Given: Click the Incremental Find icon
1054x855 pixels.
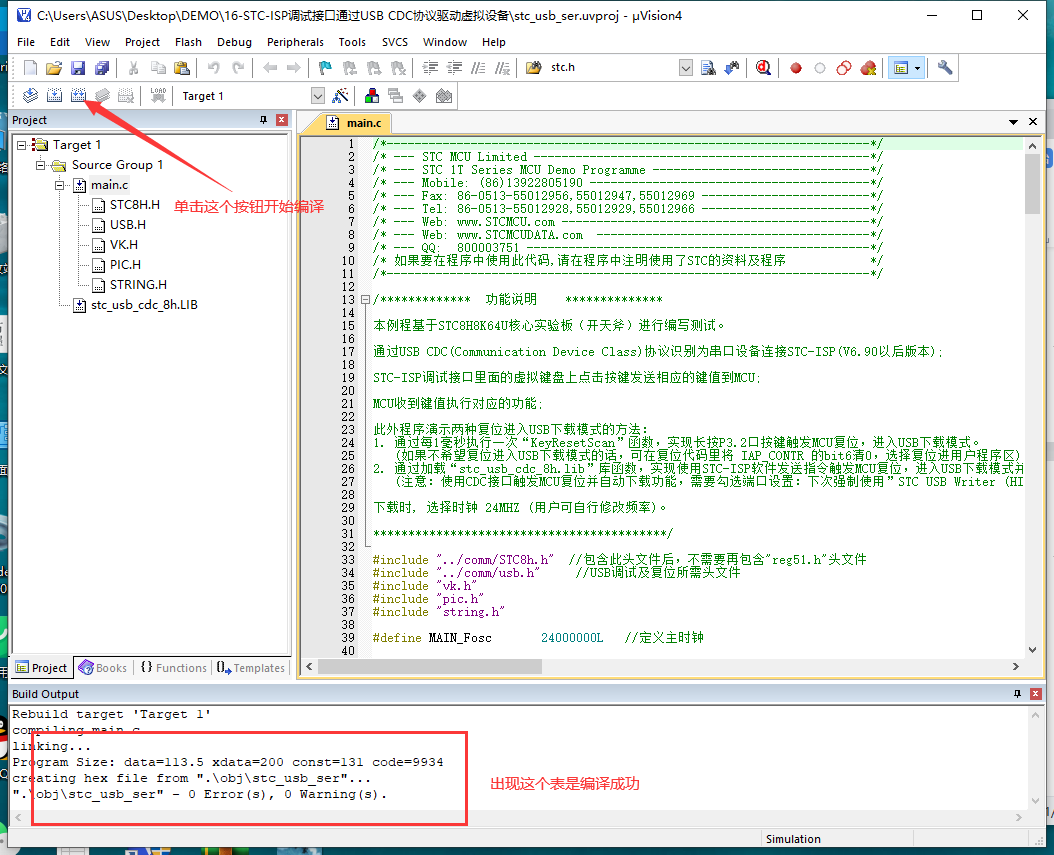Looking at the screenshot, I should point(732,68).
